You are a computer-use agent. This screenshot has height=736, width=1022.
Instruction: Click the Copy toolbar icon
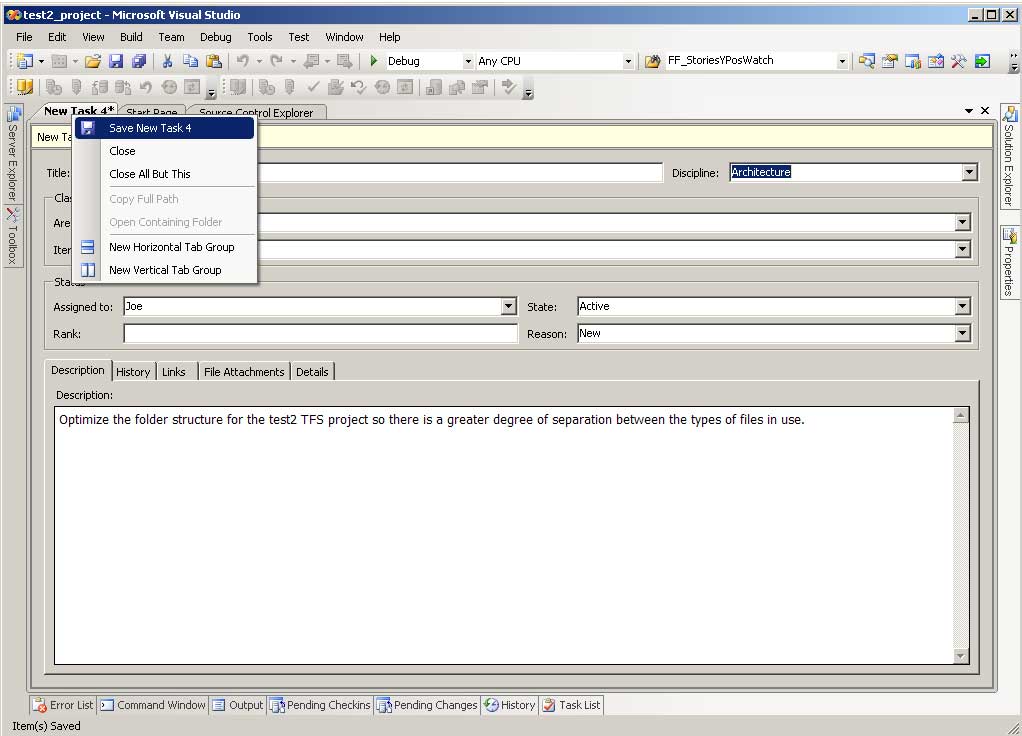point(190,61)
